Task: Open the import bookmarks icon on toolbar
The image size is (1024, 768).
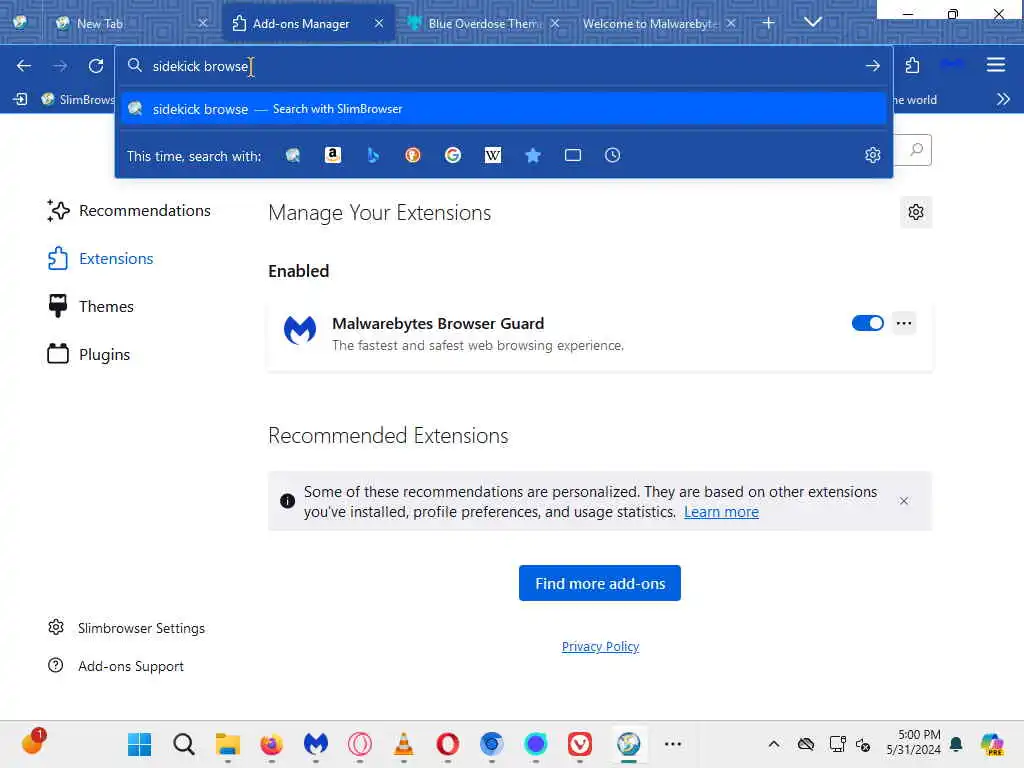Action: tap(20, 99)
